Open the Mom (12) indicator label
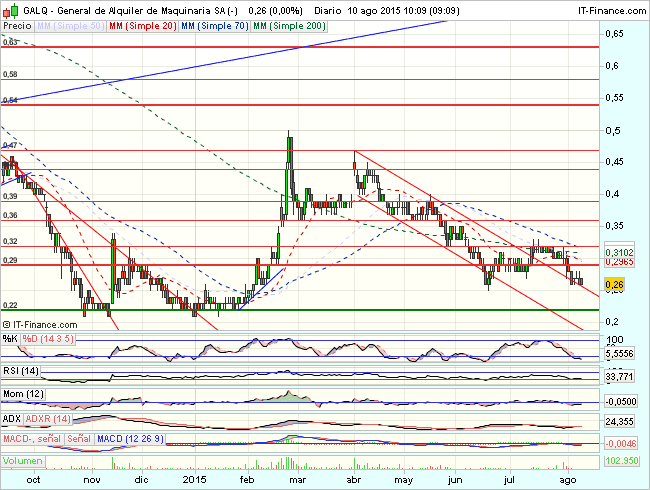The image size is (650, 490). point(23,394)
